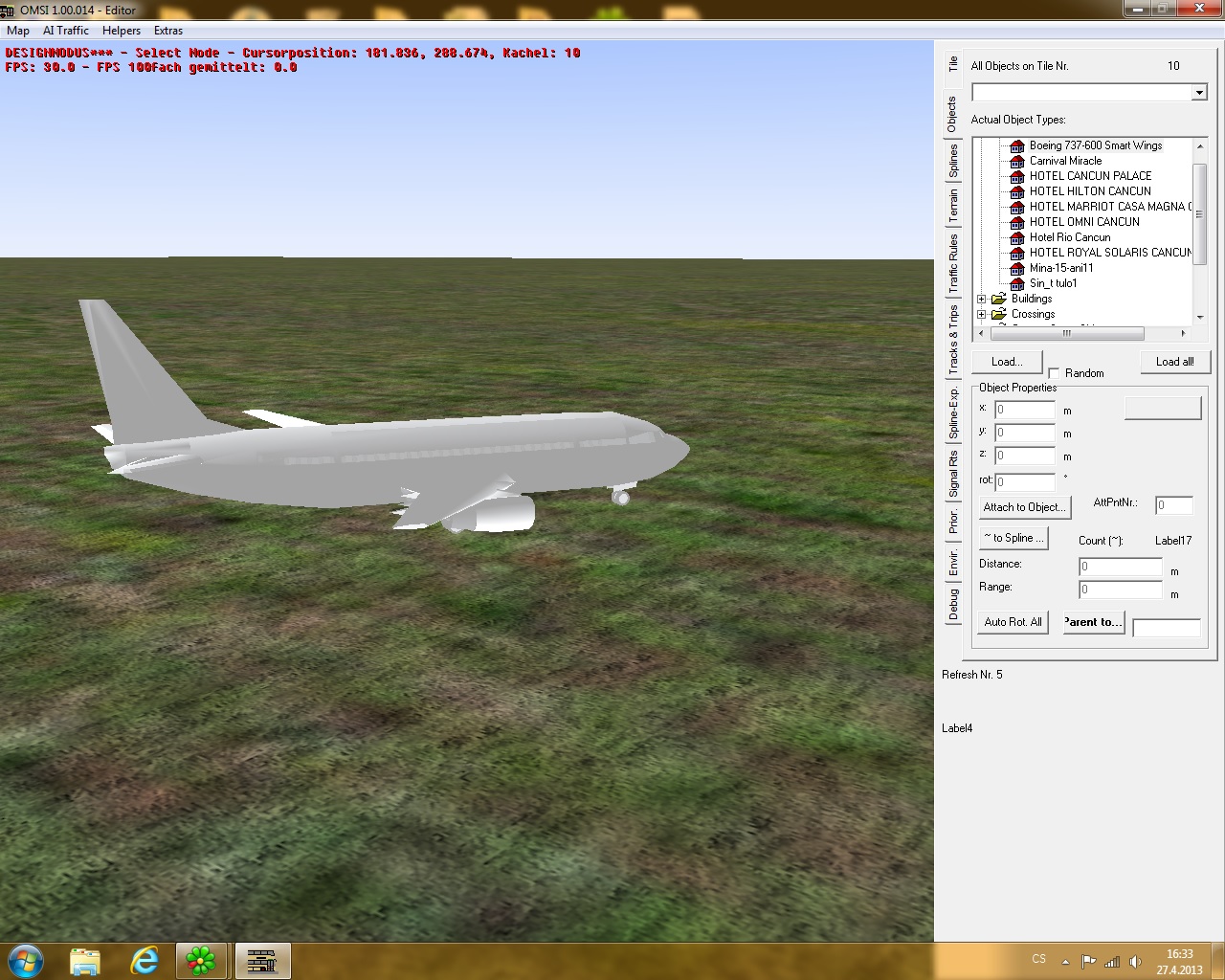Expand the Crossings tree node
Image resolution: width=1225 pixels, height=980 pixels.
[981, 314]
